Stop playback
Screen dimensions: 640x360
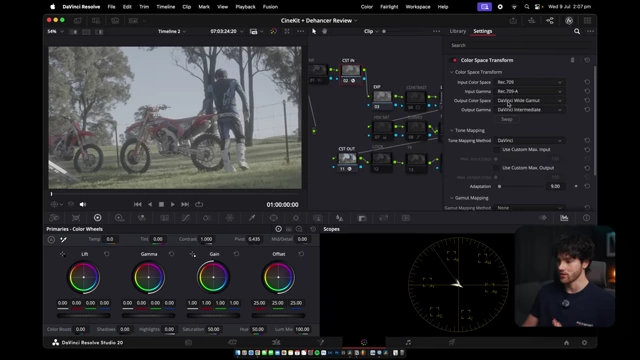tap(161, 204)
